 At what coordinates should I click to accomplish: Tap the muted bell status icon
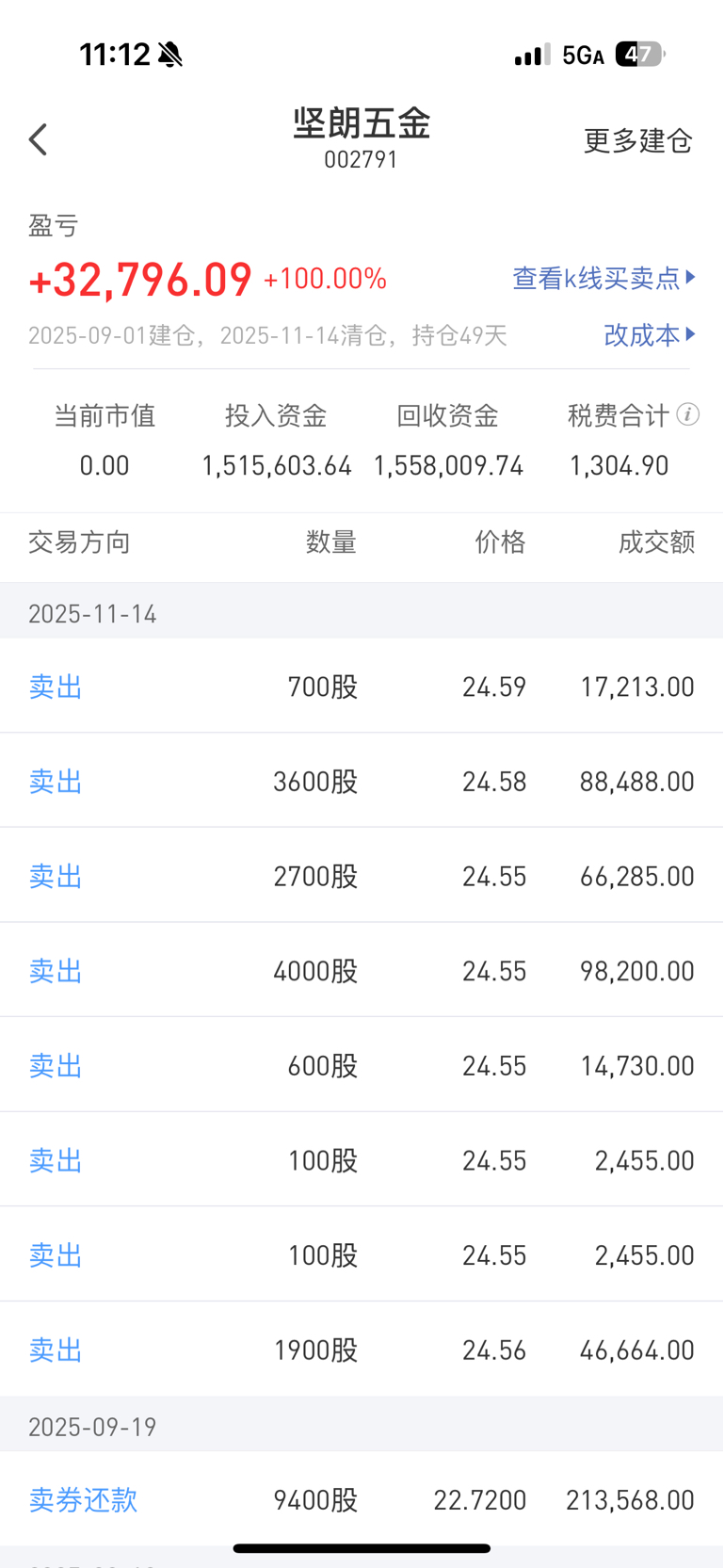click(x=170, y=55)
